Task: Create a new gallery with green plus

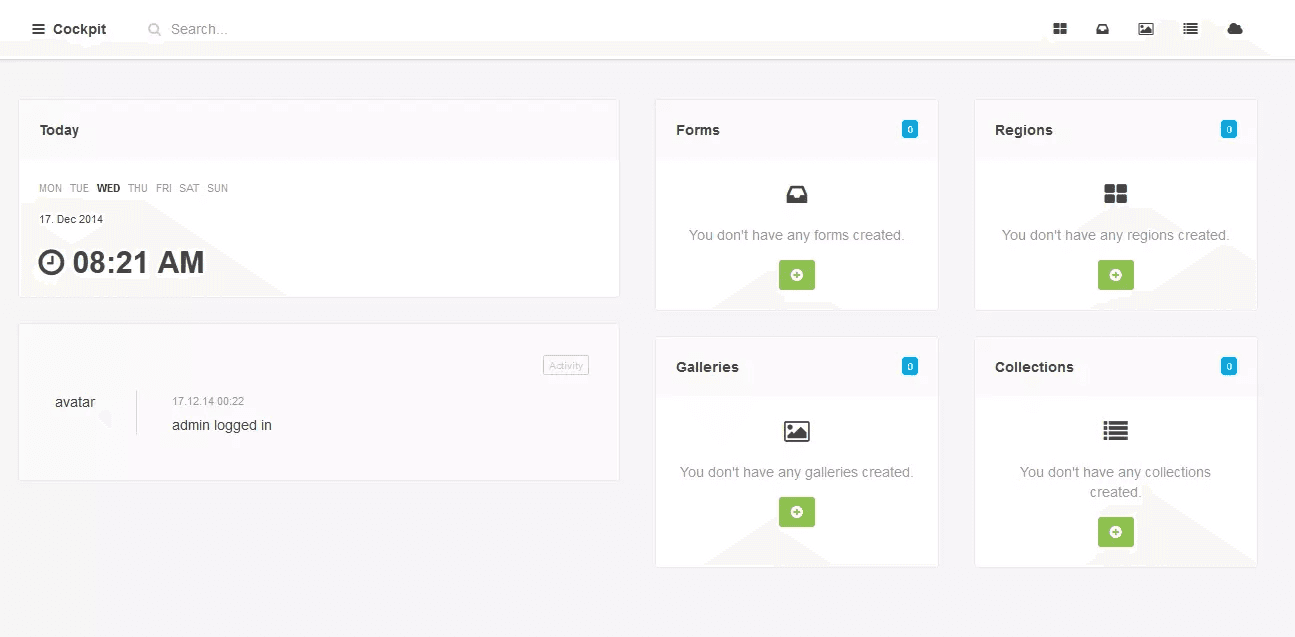Action: [x=796, y=512]
